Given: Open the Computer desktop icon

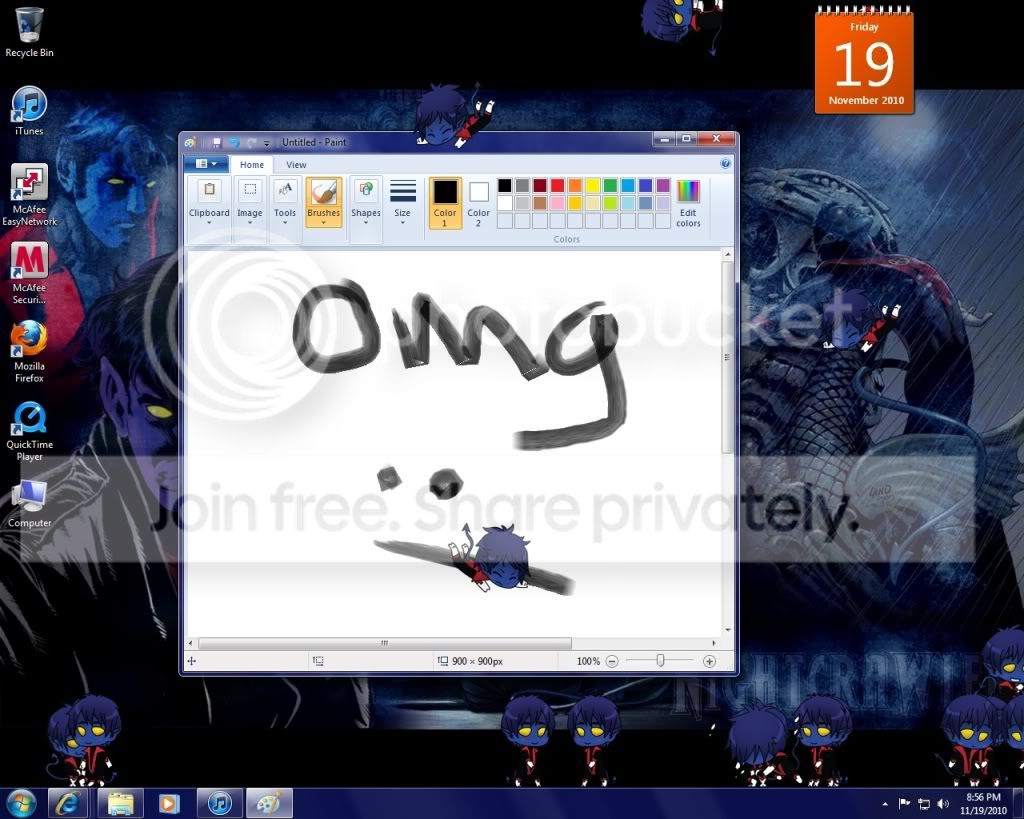Looking at the screenshot, I should tap(29, 504).
